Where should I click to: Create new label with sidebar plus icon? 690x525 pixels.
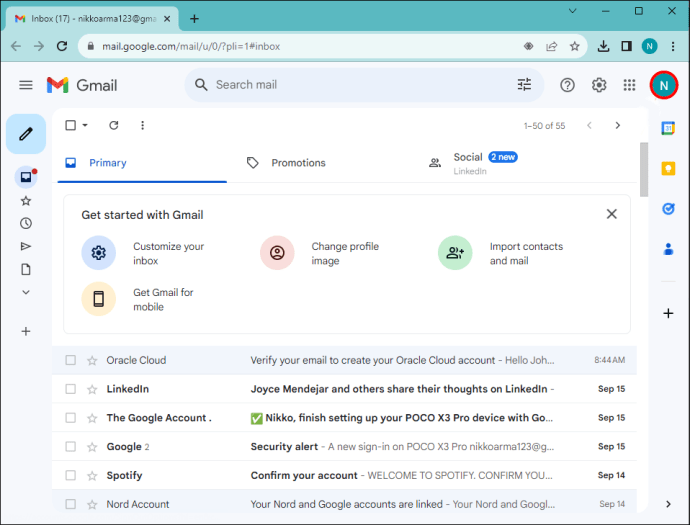tap(26, 331)
